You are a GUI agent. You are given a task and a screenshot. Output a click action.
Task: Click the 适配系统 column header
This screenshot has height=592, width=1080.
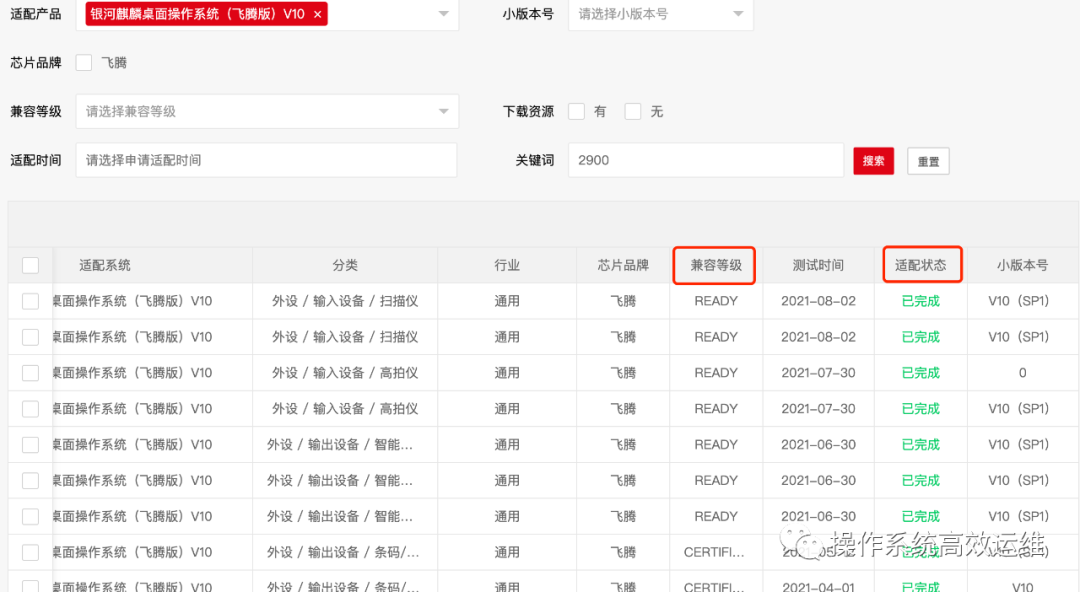(x=105, y=265)
